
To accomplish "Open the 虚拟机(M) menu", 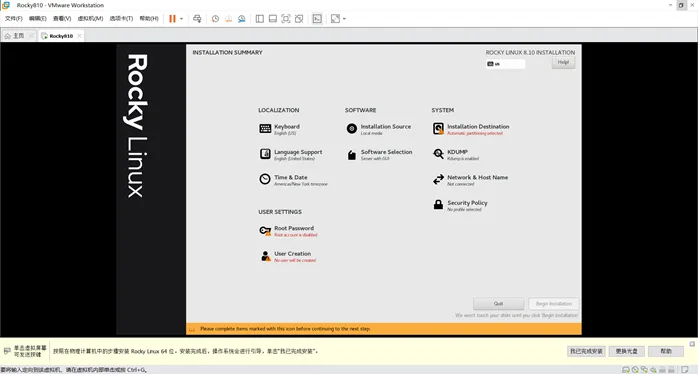I will (90, 19).
